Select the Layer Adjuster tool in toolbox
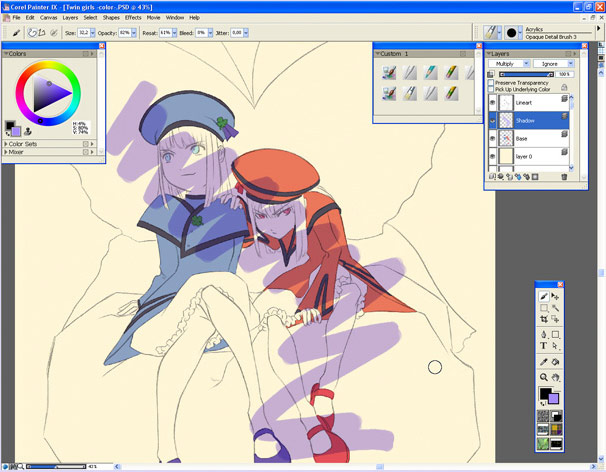This screenshot has width=606, height=472. [x=555, y=296]
